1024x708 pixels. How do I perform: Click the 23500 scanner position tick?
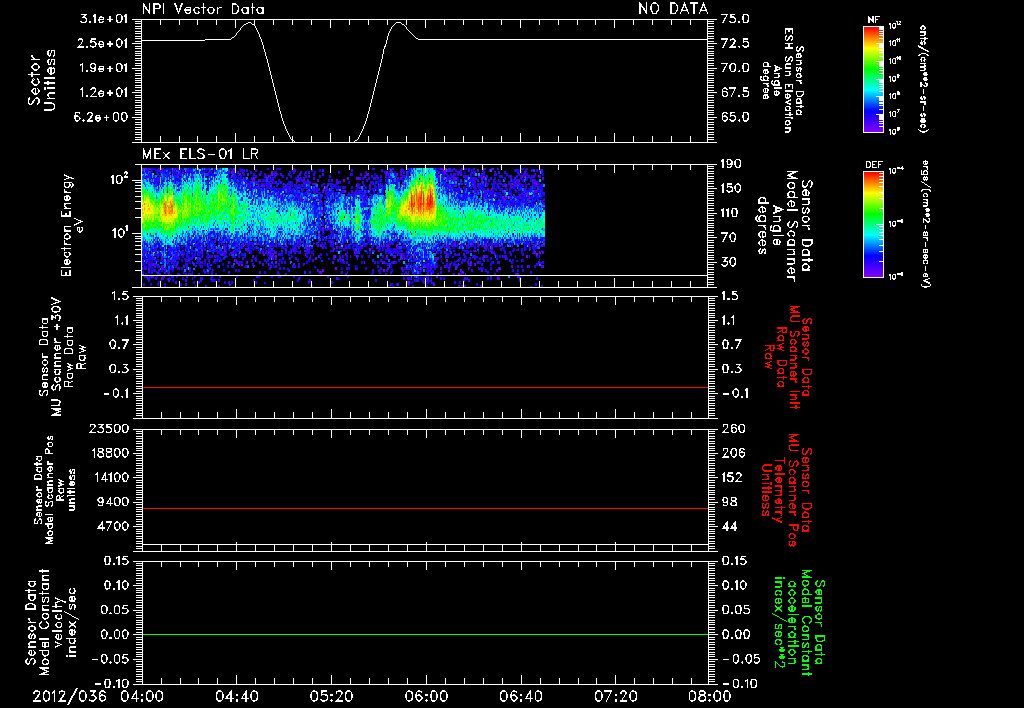click(108, 428)
